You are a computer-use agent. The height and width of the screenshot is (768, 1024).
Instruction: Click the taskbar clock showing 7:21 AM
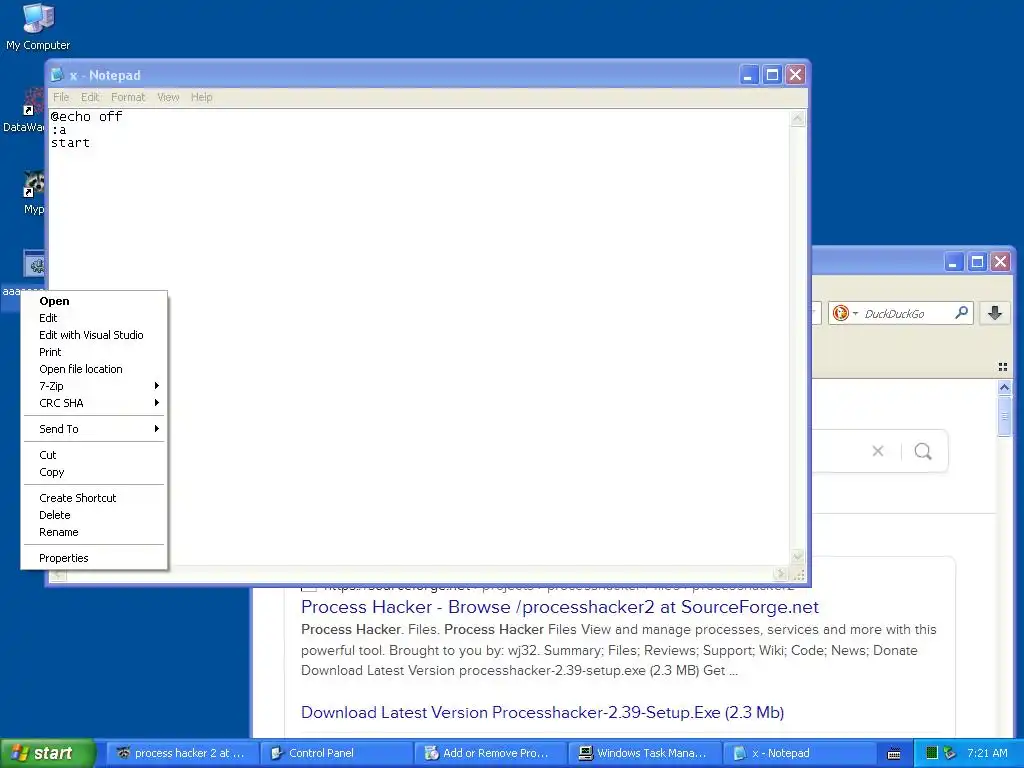(x=987, y=753)
